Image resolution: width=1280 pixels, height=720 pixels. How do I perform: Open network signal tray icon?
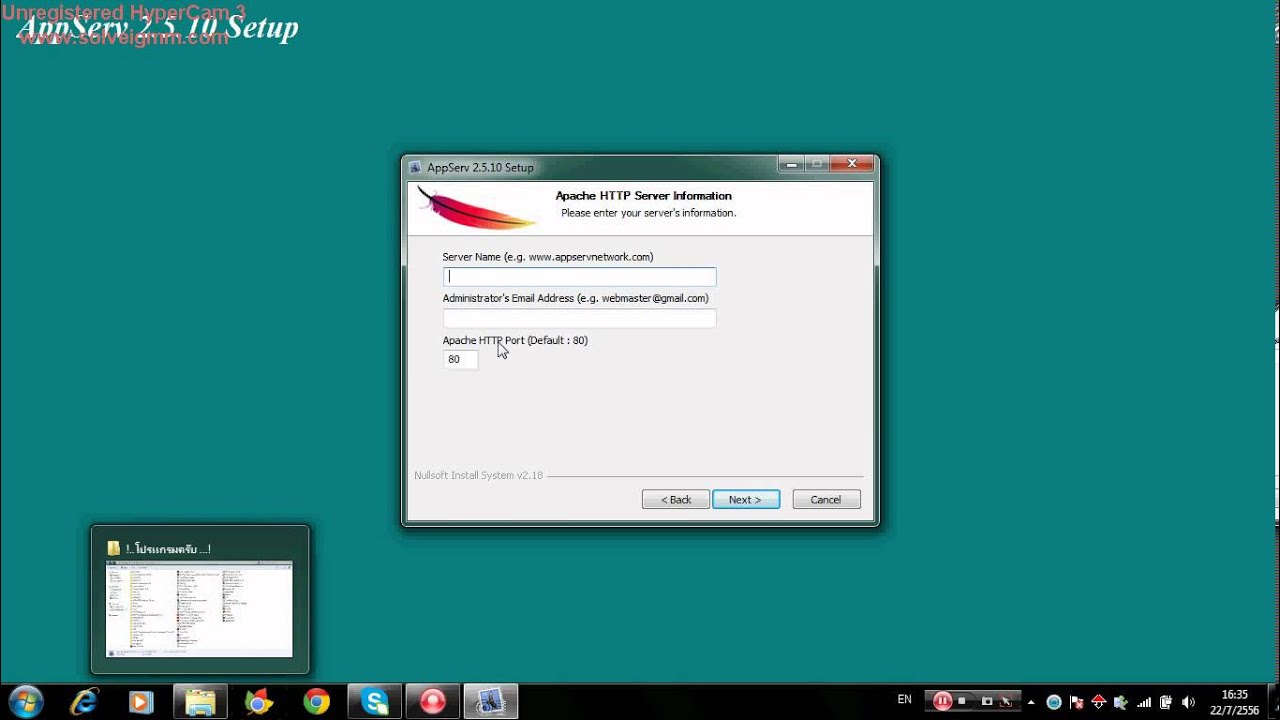tap(1144, 702)
